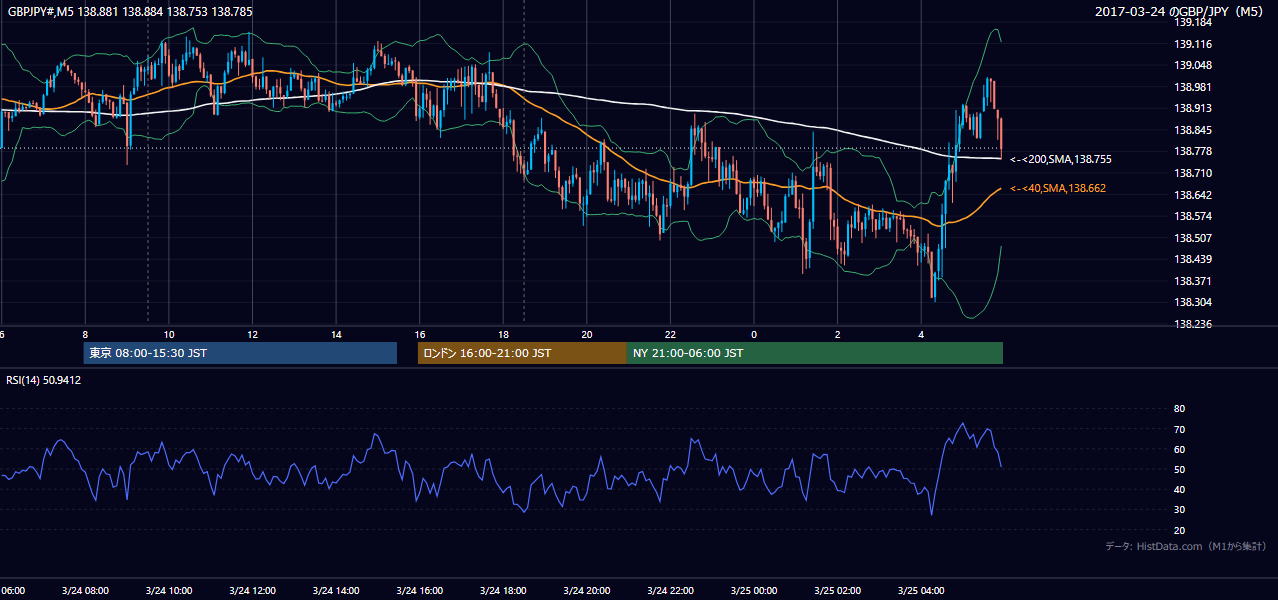Image resolution: width=1278 pixels, height=600 pixels.
Task: Click the 3/25 02:00 time axis label
Action: pos(837,591)
